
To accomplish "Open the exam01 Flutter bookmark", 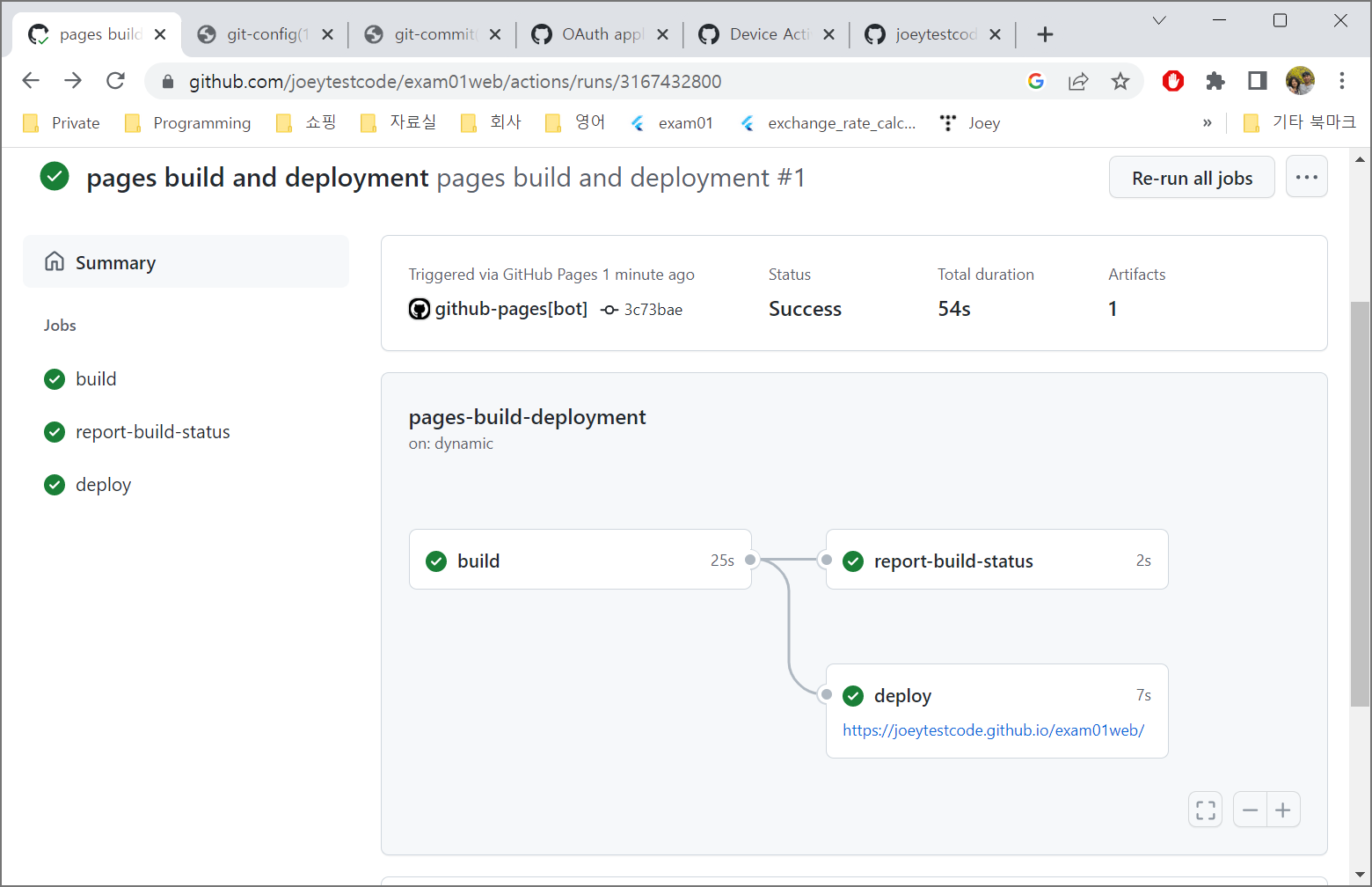I will point(672,123).
